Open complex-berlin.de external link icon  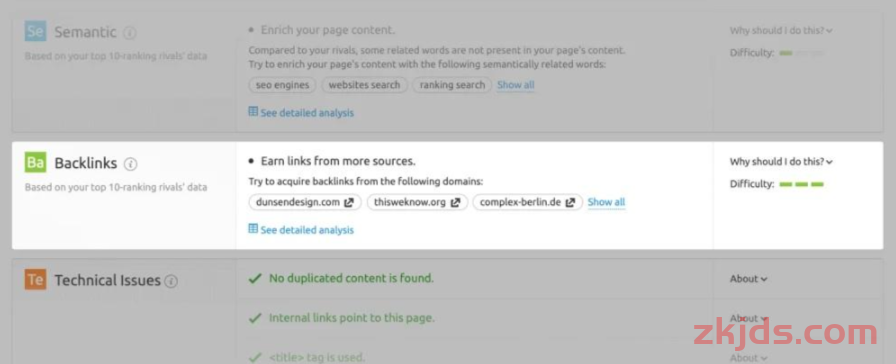570,202
